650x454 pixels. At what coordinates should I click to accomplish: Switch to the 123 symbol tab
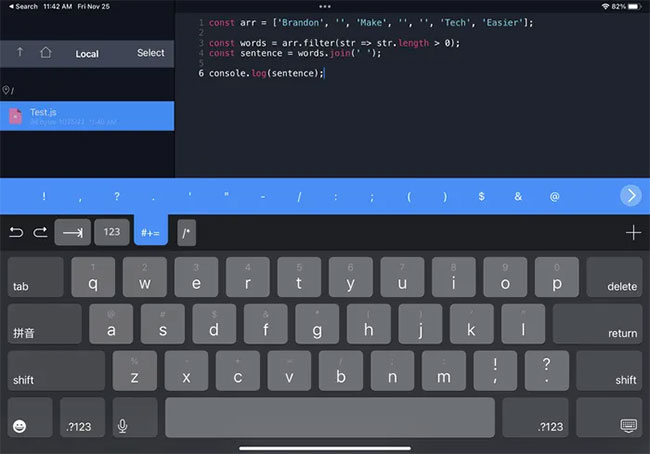tap(112, 232)
